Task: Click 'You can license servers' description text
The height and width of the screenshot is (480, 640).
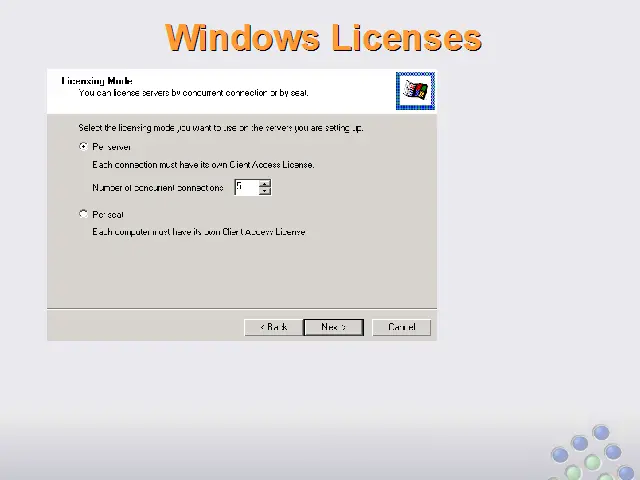Action: (x=193, y=93)
